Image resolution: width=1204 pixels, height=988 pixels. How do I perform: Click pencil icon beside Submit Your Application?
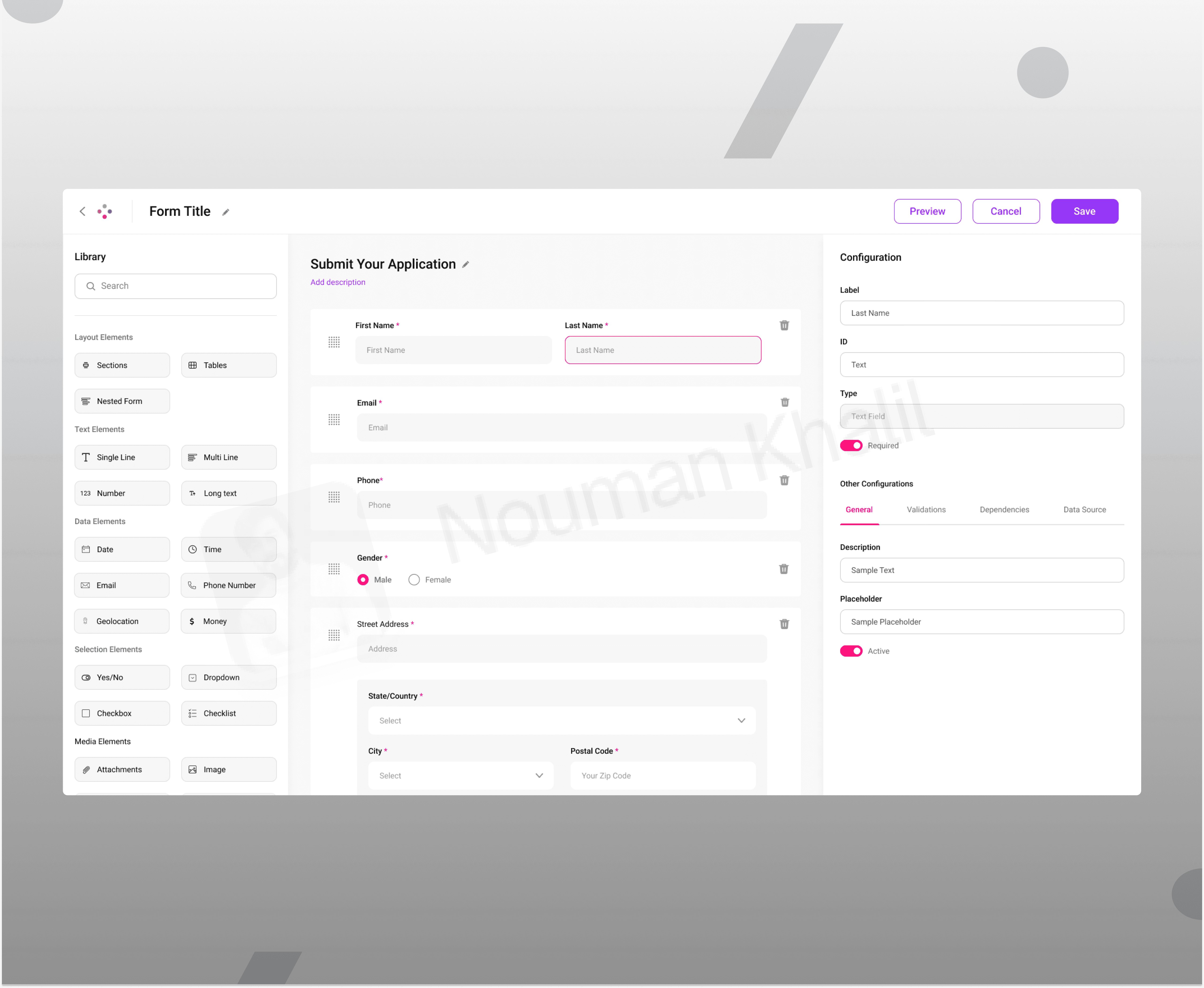coord(465,265)
